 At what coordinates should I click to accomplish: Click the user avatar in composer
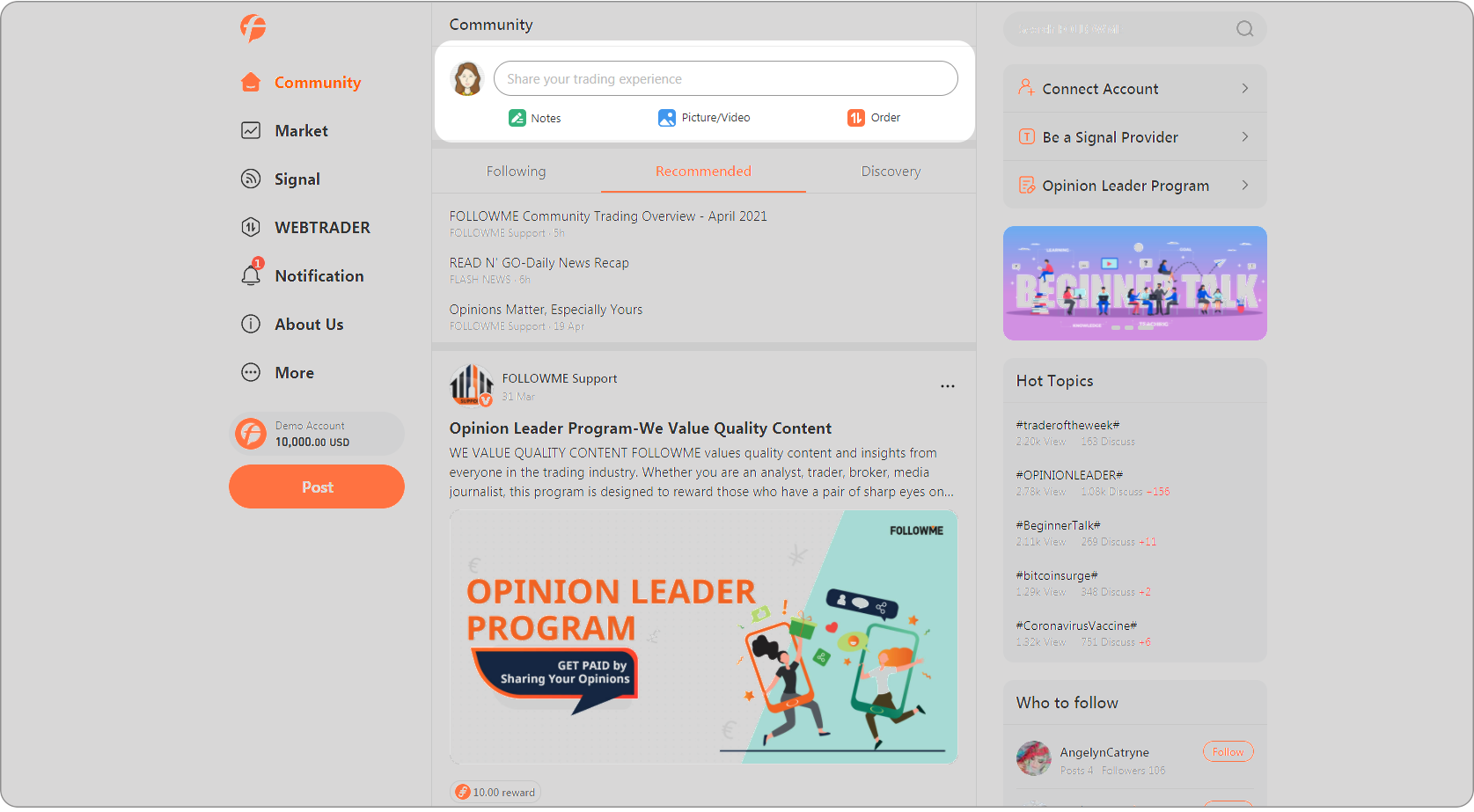point(467,78)
